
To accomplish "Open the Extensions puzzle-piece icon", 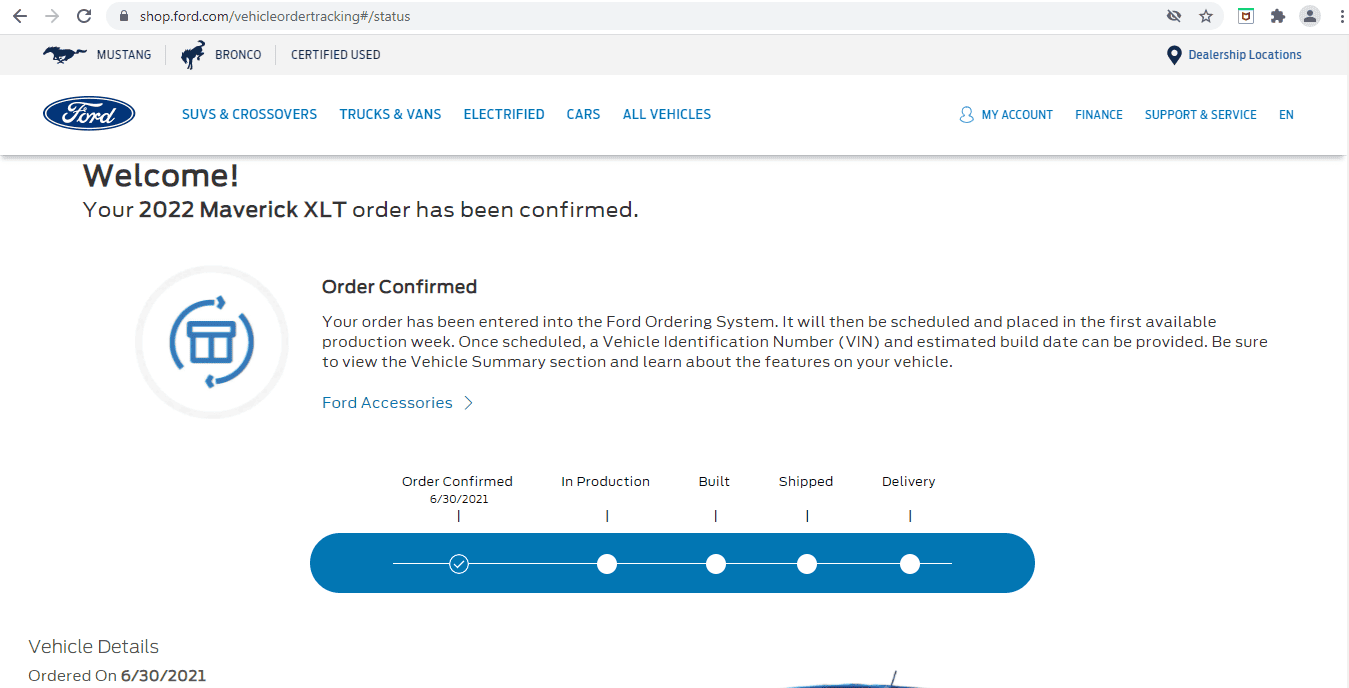I will [x=1278, y=16].
